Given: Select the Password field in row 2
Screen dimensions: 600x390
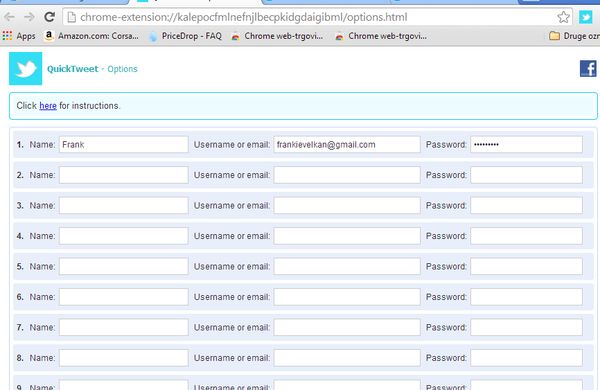Looking at the screenshot, I should [x=527, y=175].
